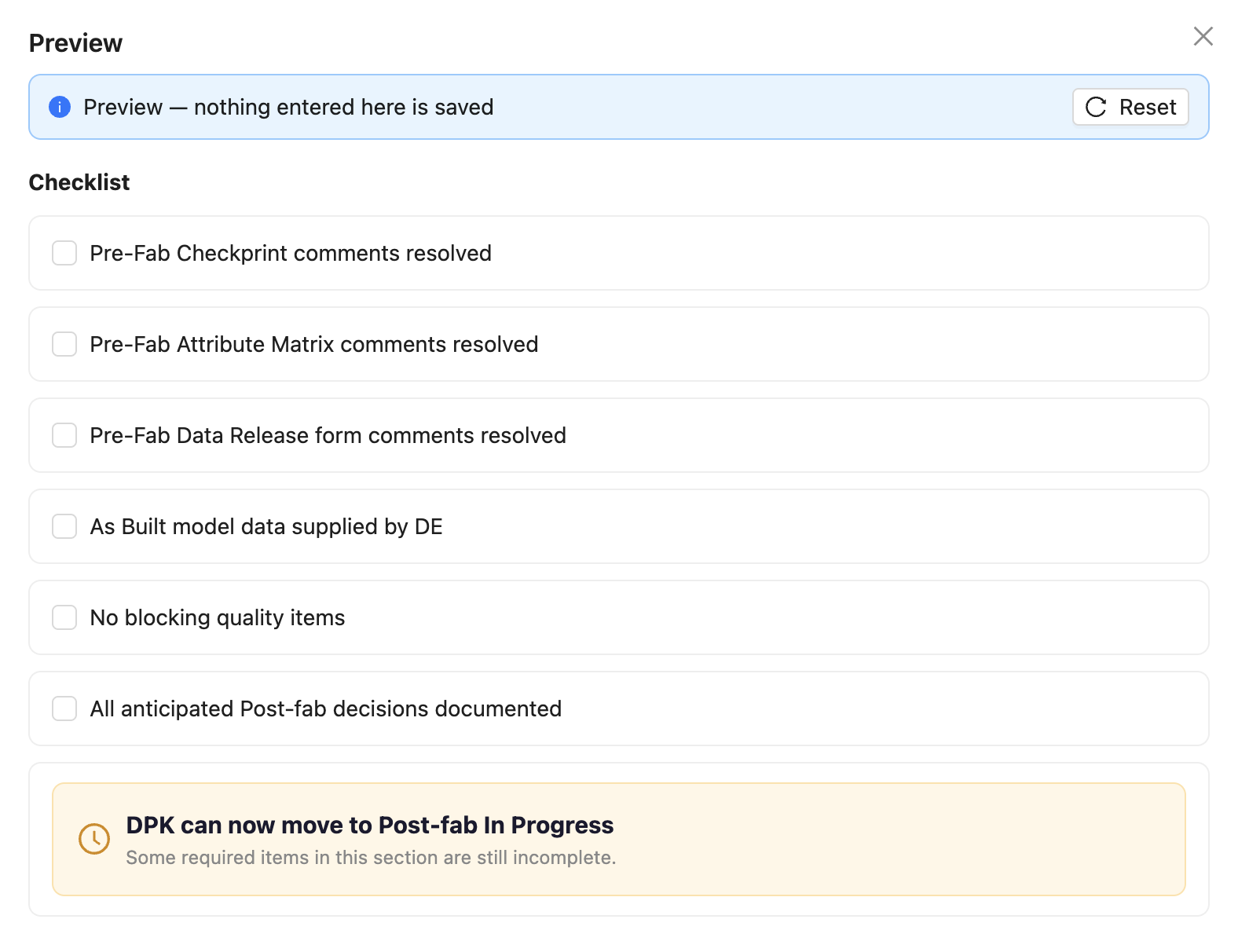Click the "As Built model data supplied by DE" label

pyautogui.click(x=266, y=526)
